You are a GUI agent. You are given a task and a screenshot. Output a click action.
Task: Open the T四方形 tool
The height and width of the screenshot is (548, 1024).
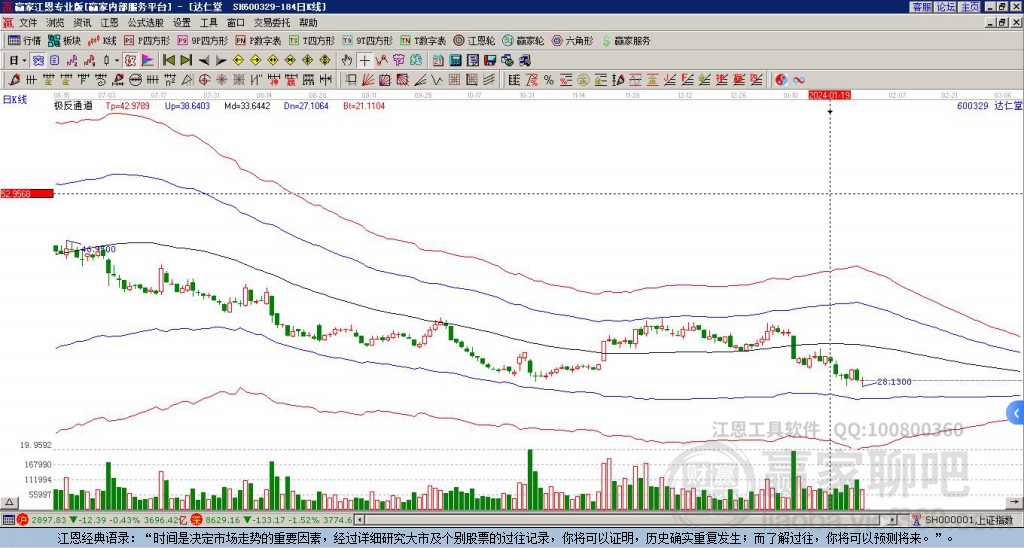pos(312,40)
